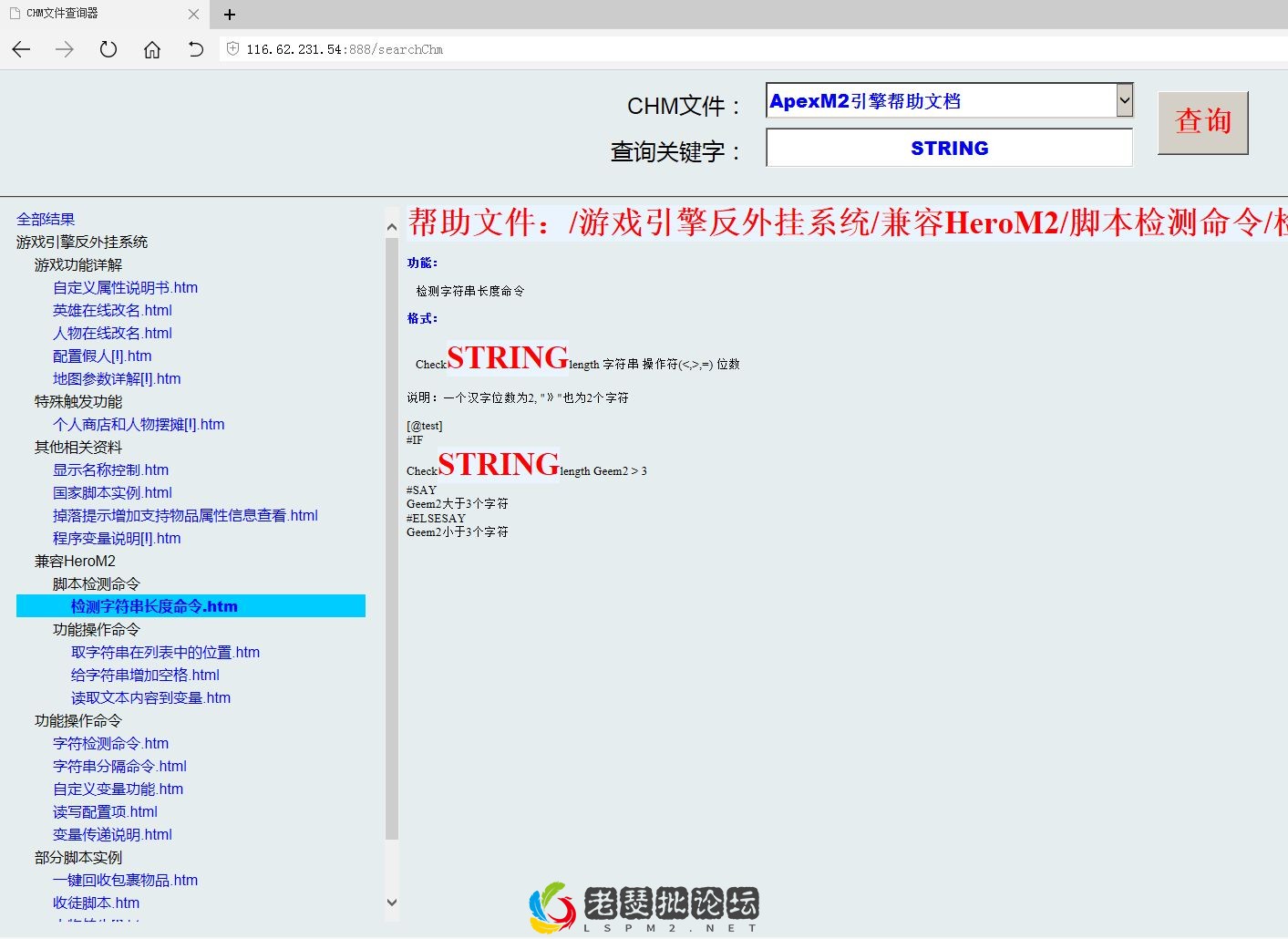The image size is (1288, 939).
Task: Click the 功能: label in help content
Action: 422,263
